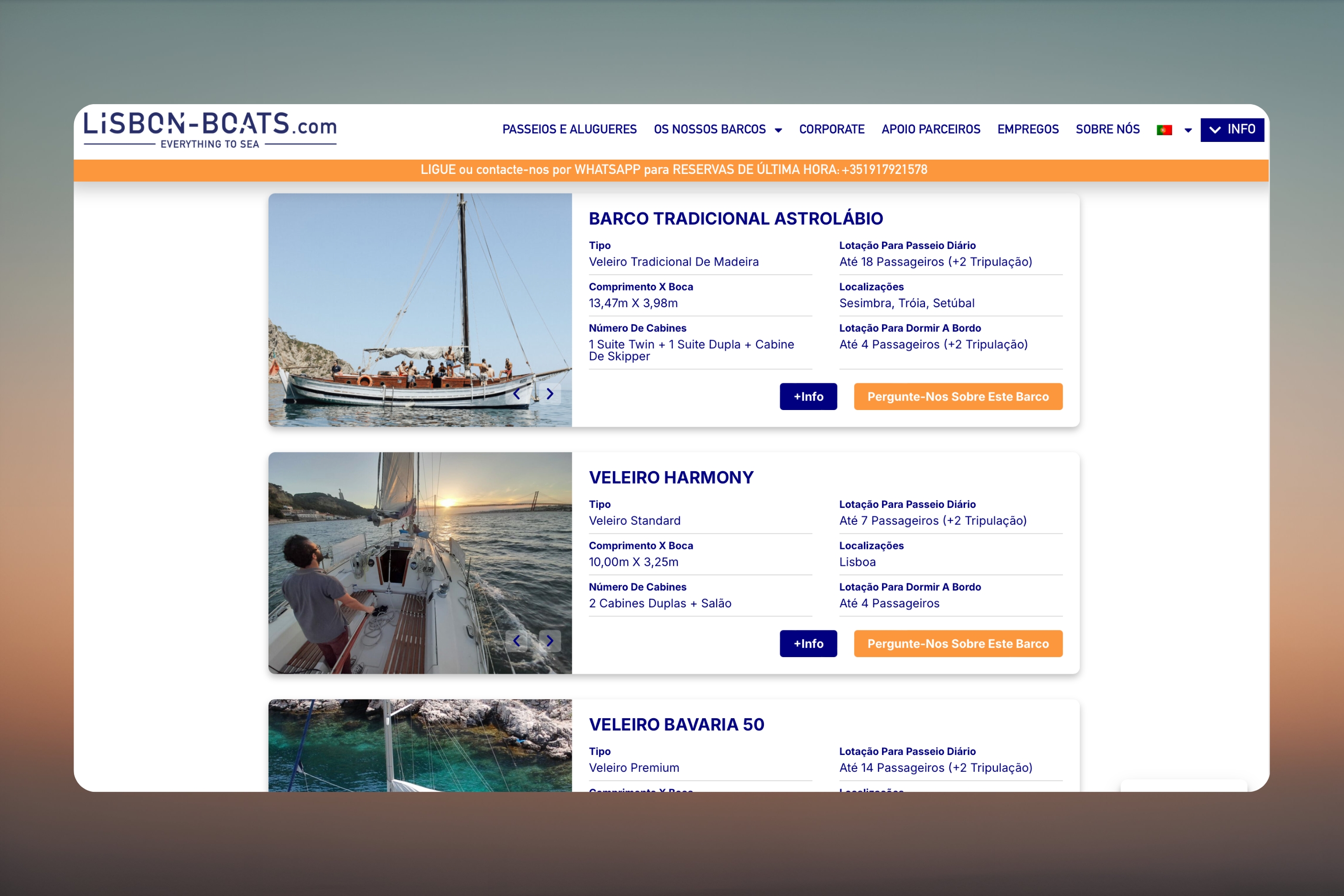Screen dimensions: 1344x896
Task: Expand the language selector arrow
Action: [x=1188, y=130]
